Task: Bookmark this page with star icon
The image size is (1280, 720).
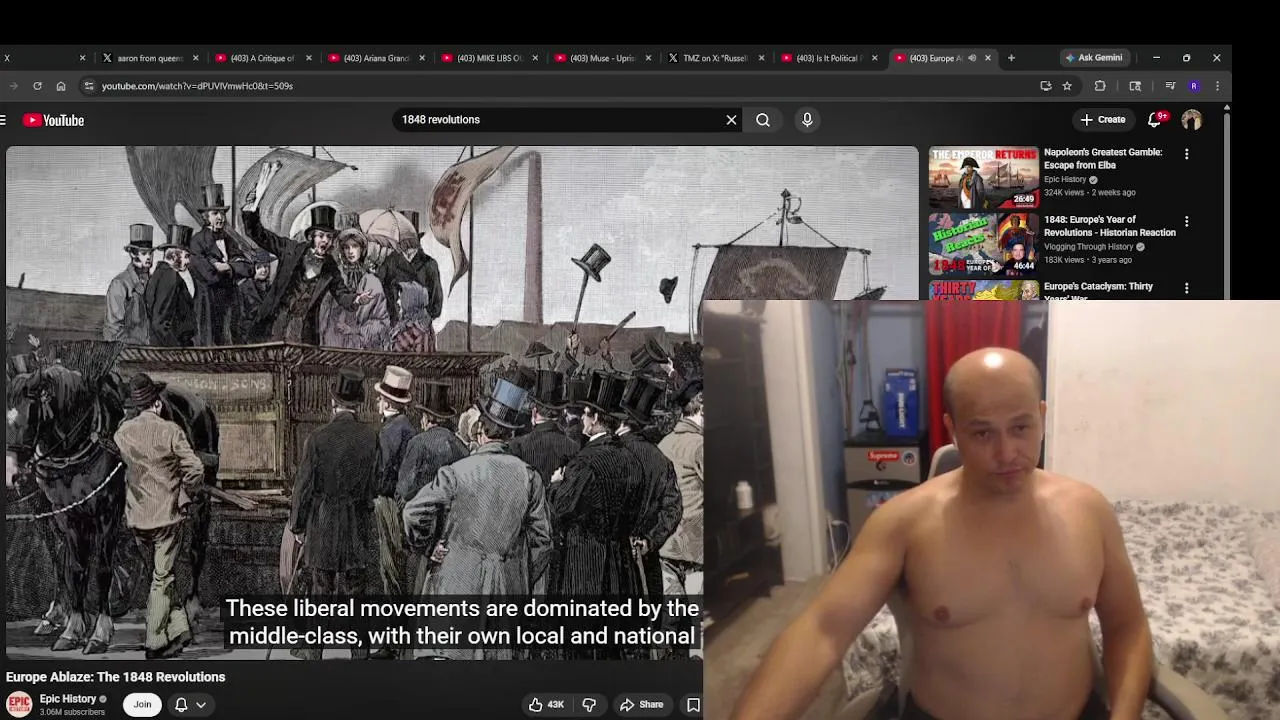Action: pos(1067,86)
